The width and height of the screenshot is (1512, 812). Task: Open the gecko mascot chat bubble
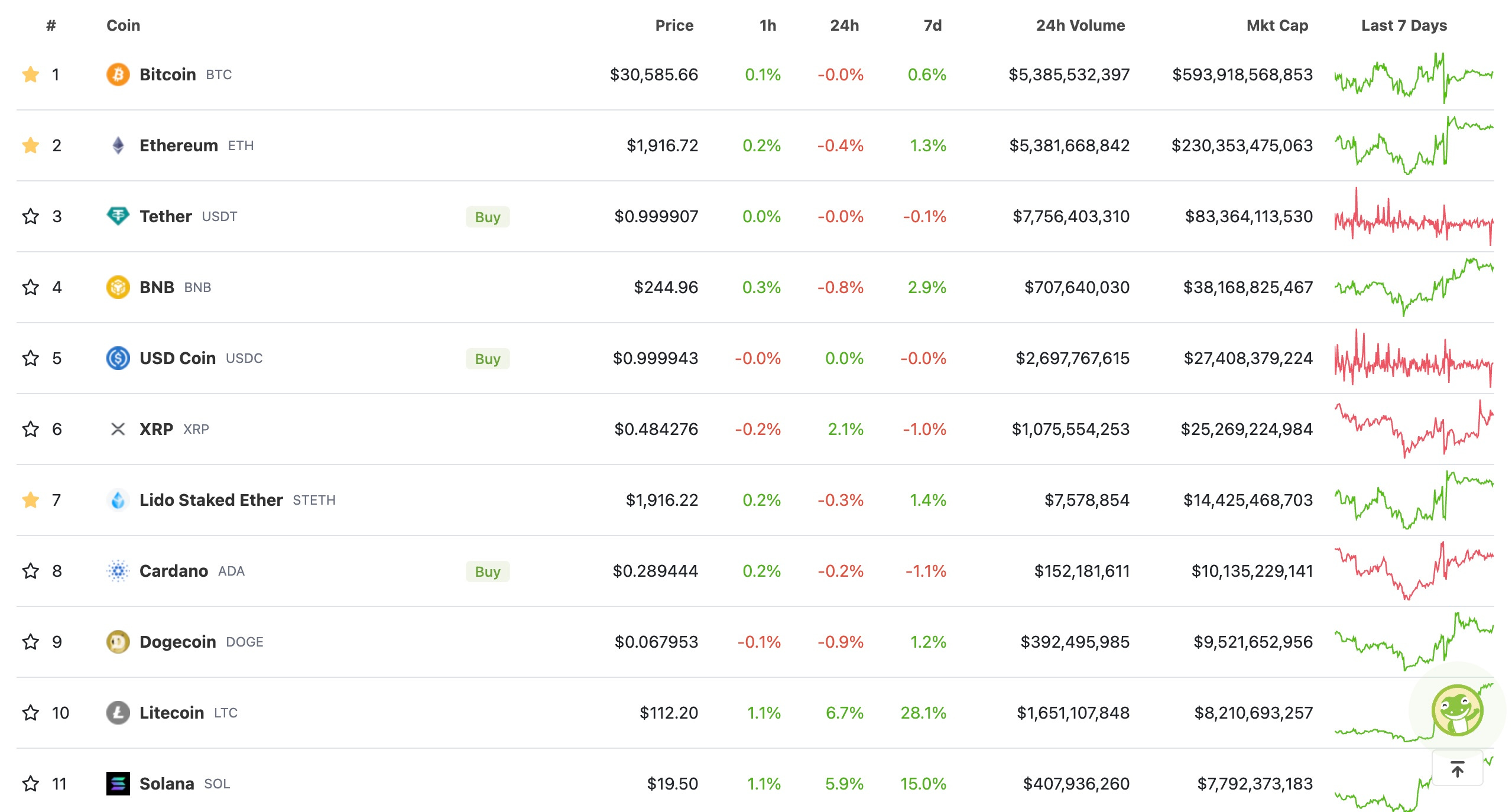click(1456, 710)
